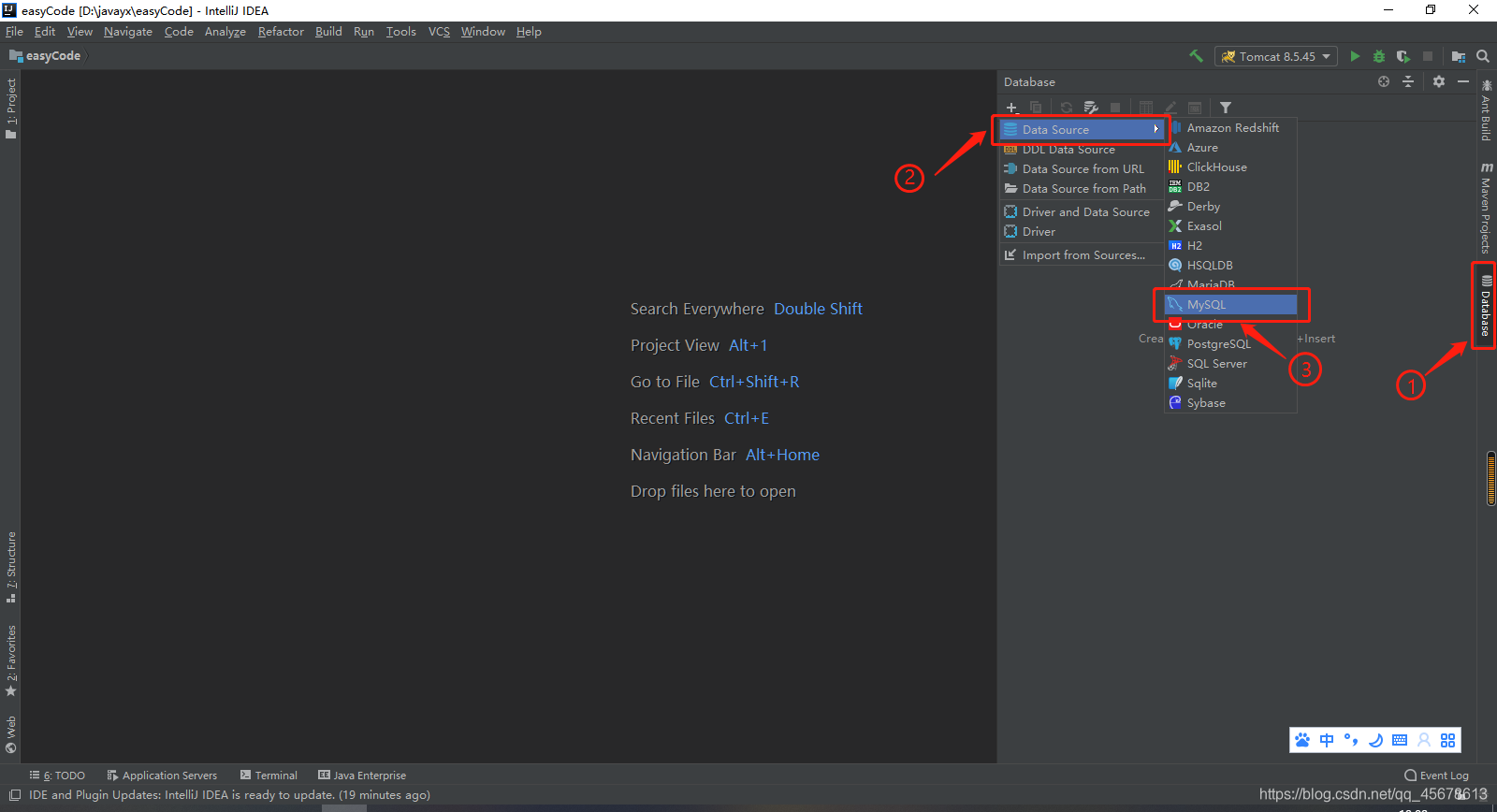Select Amazon Redshift data source
Viewport: 1497px width, 812px height.
(1230, 128)
